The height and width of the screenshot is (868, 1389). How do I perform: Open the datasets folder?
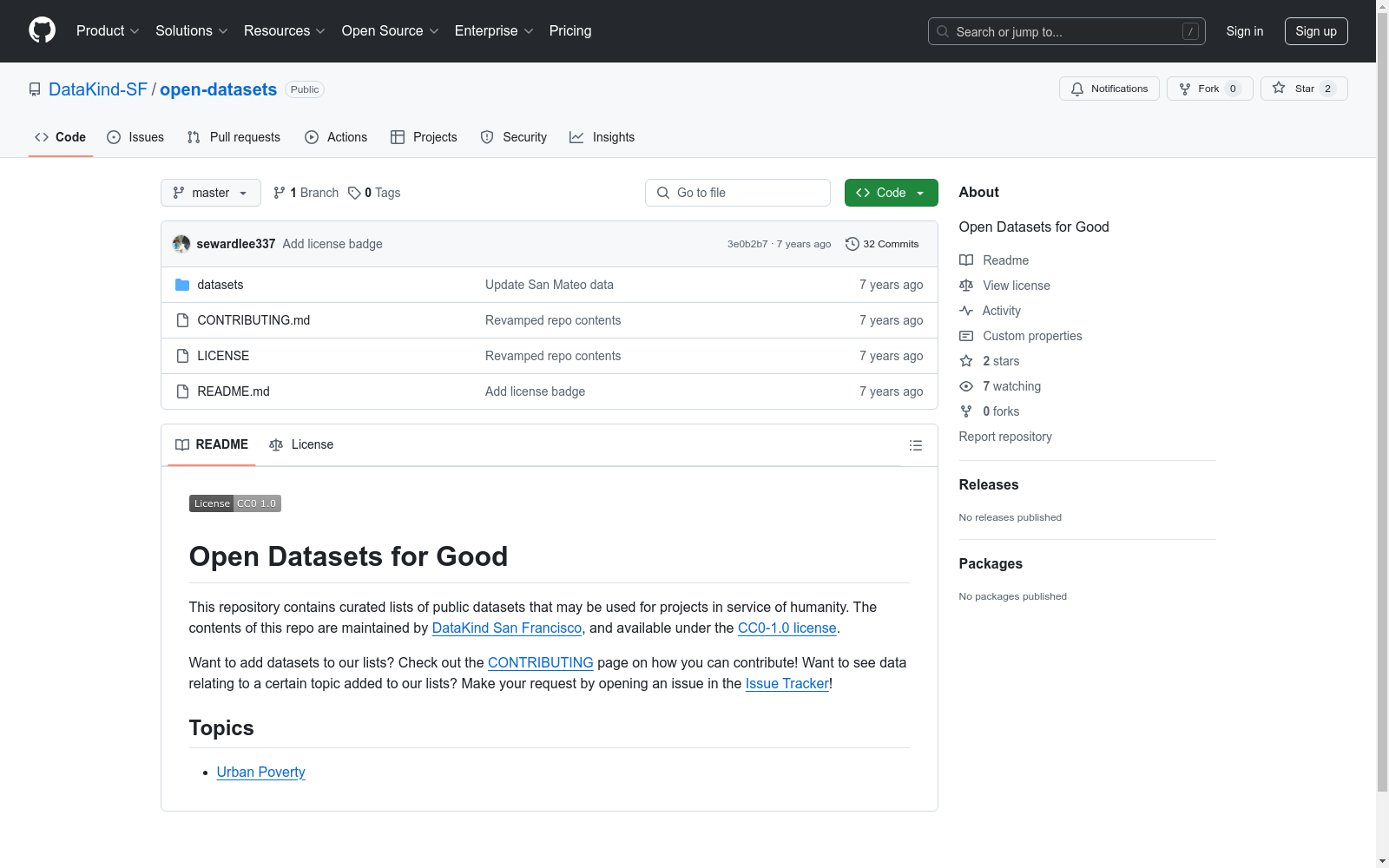point(221,285)
